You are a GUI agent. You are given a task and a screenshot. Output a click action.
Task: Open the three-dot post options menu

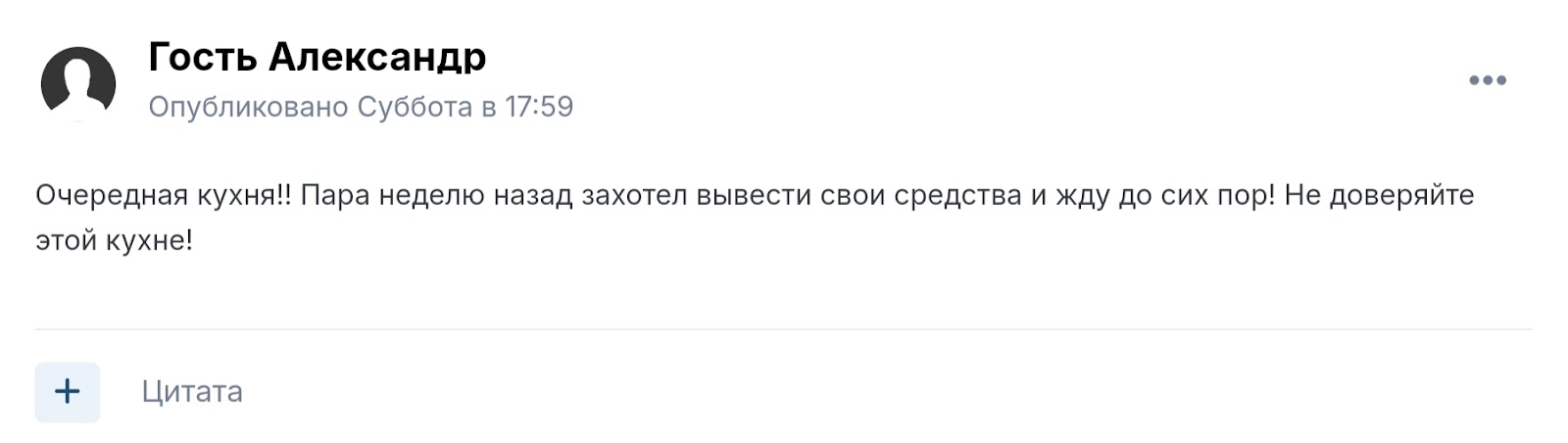1487,80
